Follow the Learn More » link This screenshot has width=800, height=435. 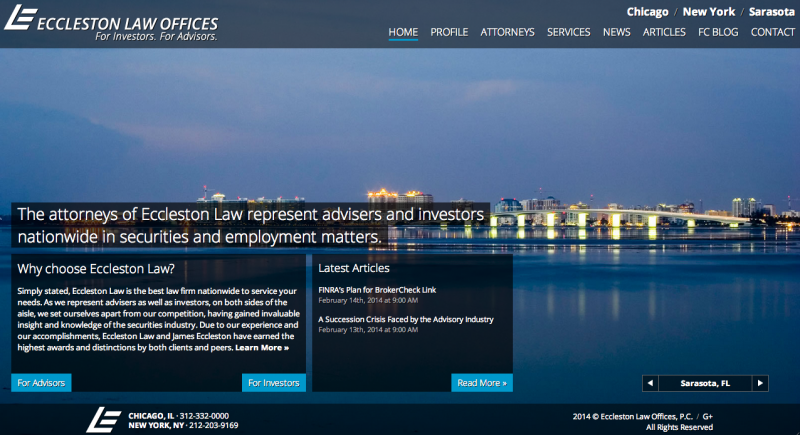[262, 347]
